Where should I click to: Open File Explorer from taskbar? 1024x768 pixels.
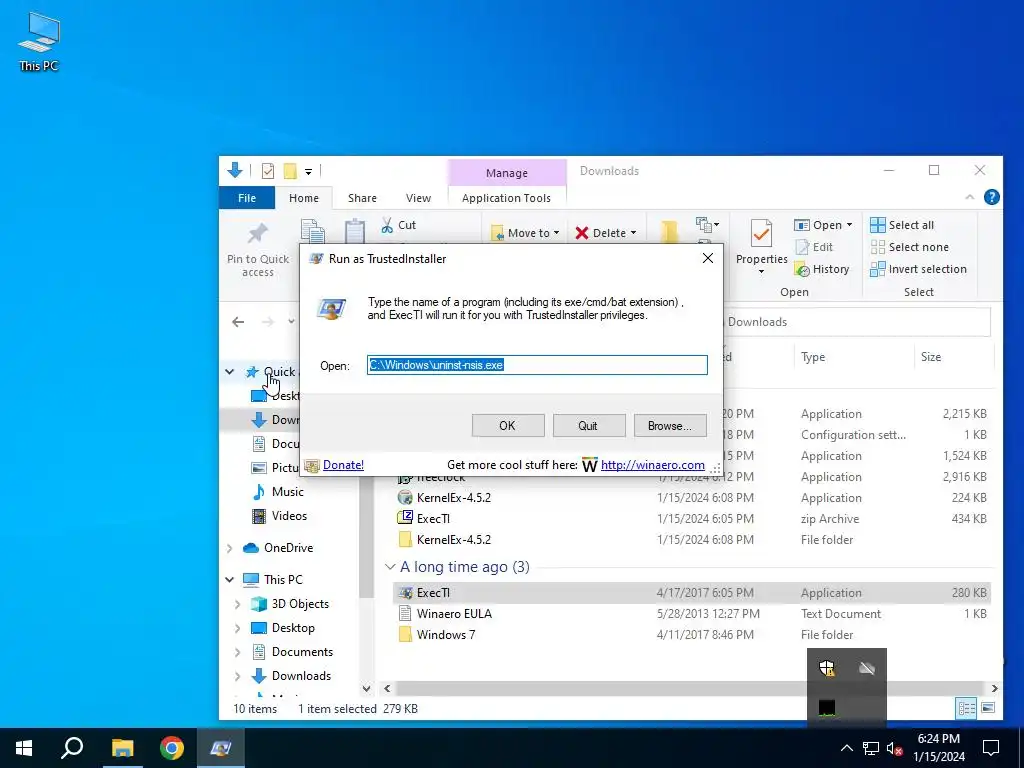click(122, 748)
